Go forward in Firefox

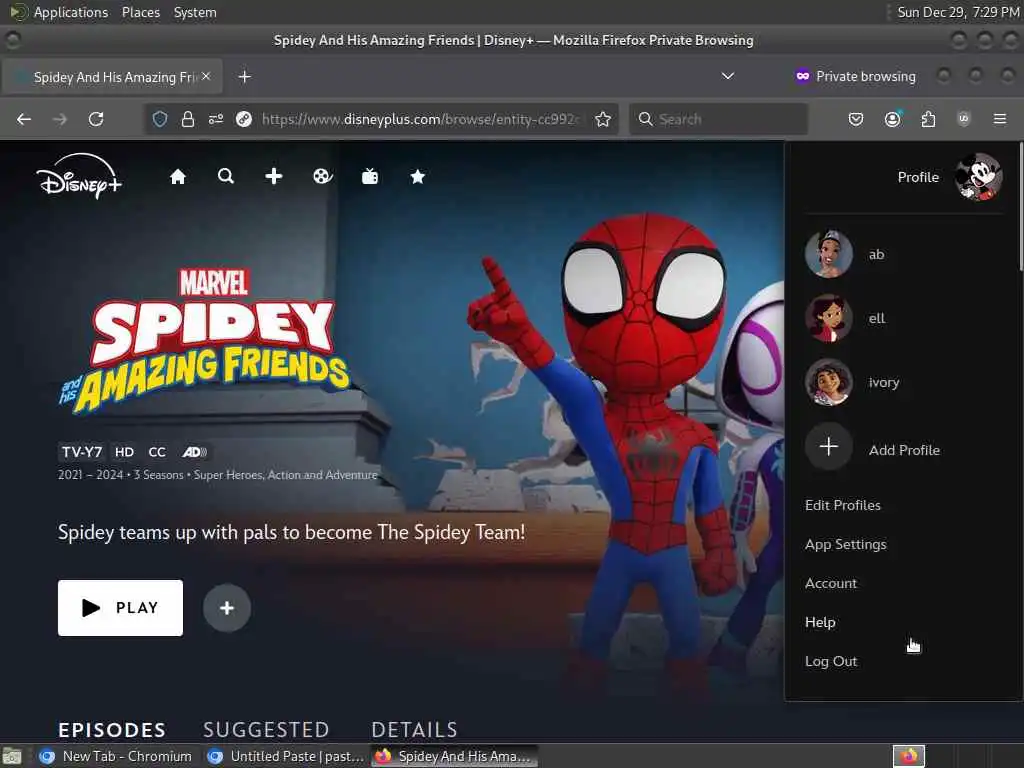click(x=60, y=119)
